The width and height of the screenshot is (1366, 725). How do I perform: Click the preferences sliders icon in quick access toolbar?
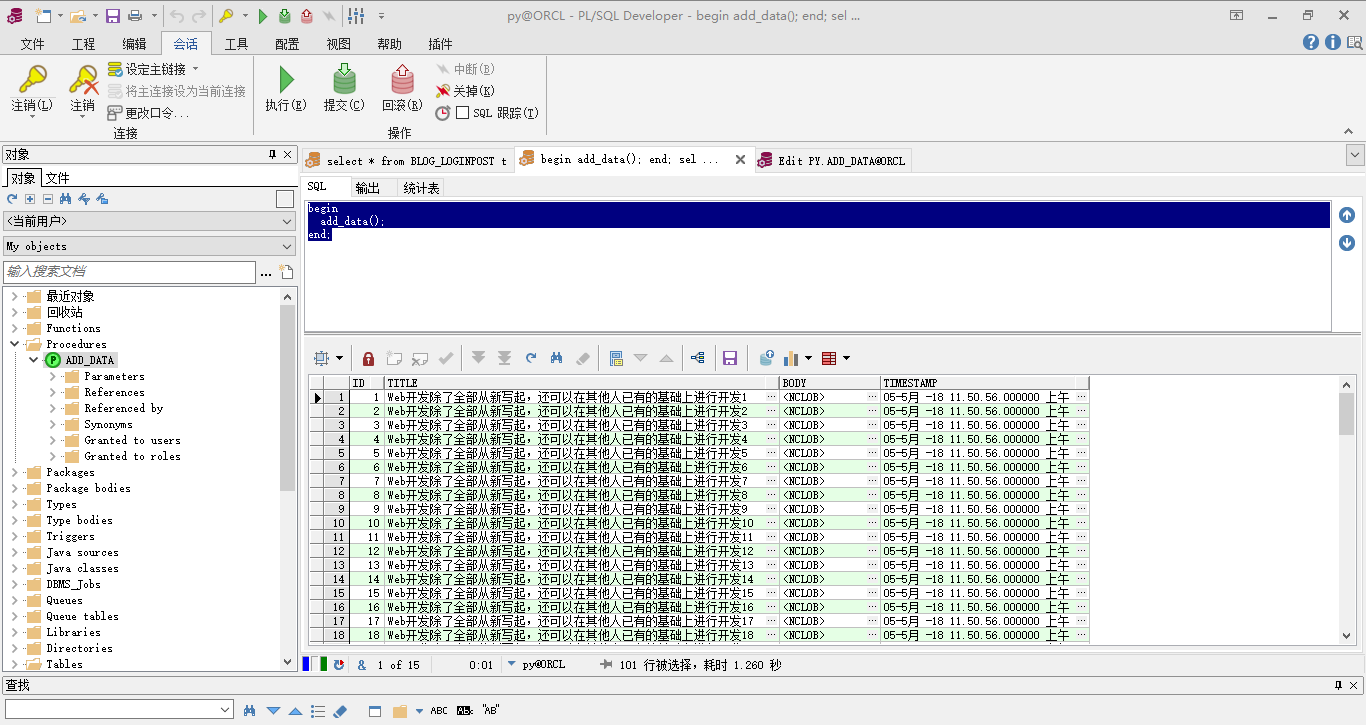(358, 16)
